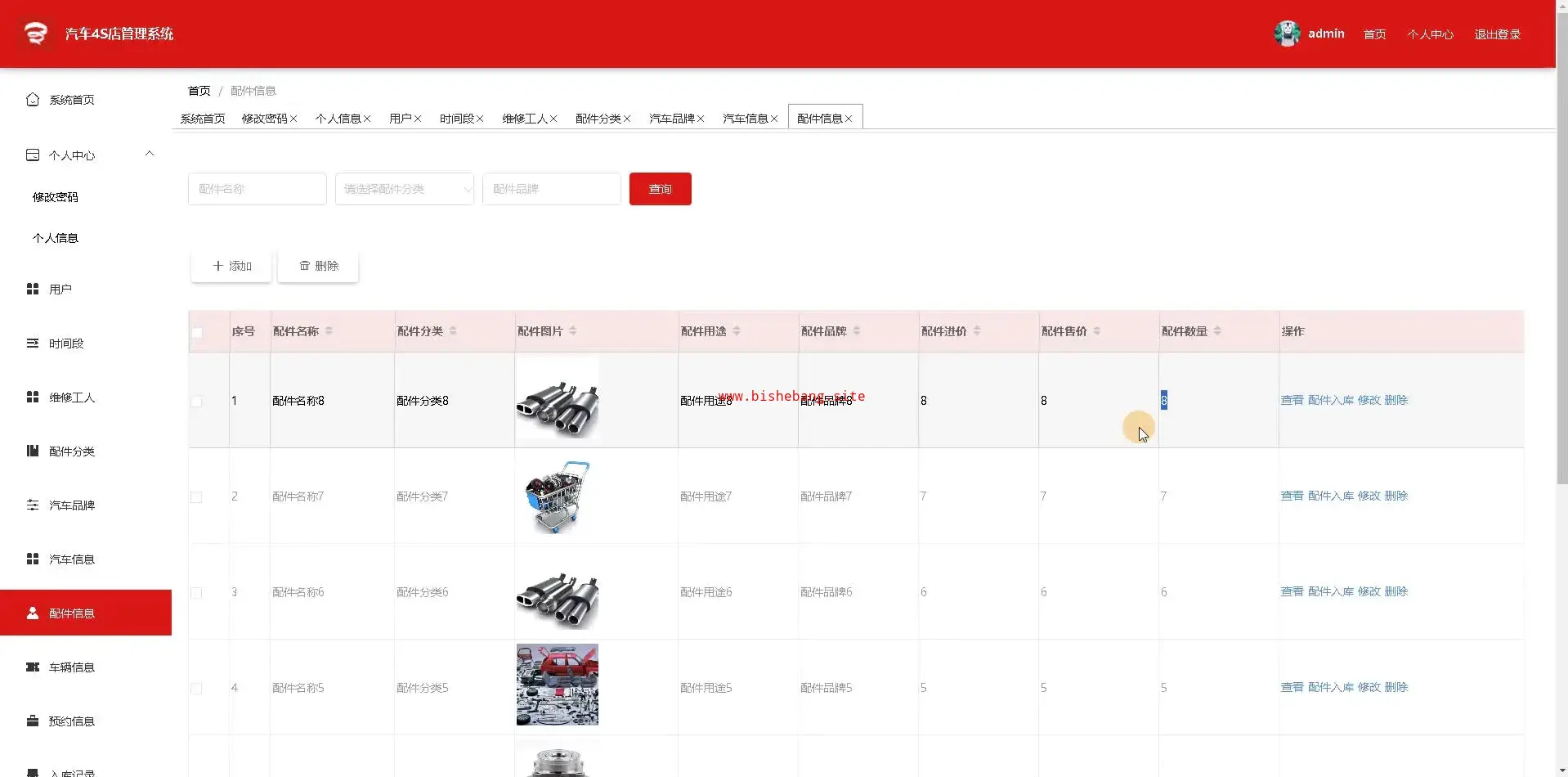The width and height of the screenshot is (1568, 777).
Task: Open 修改密码 in the sidebar menu
Action: 56,197
